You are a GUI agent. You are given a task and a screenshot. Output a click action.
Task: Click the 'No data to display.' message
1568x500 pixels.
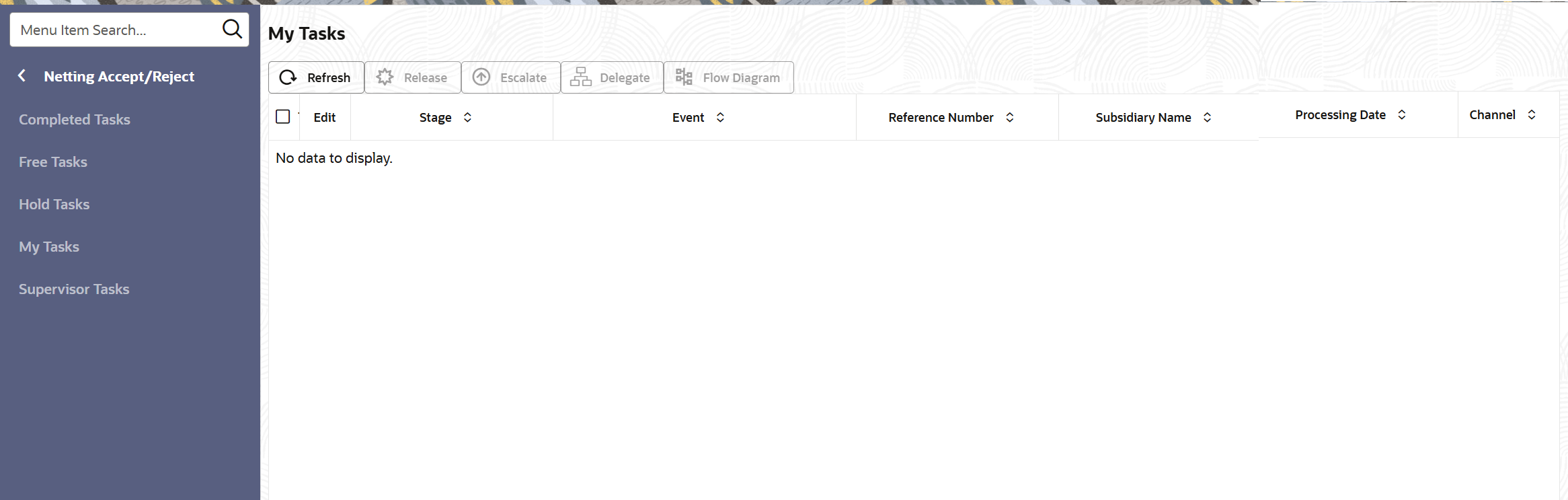[334, 158]
